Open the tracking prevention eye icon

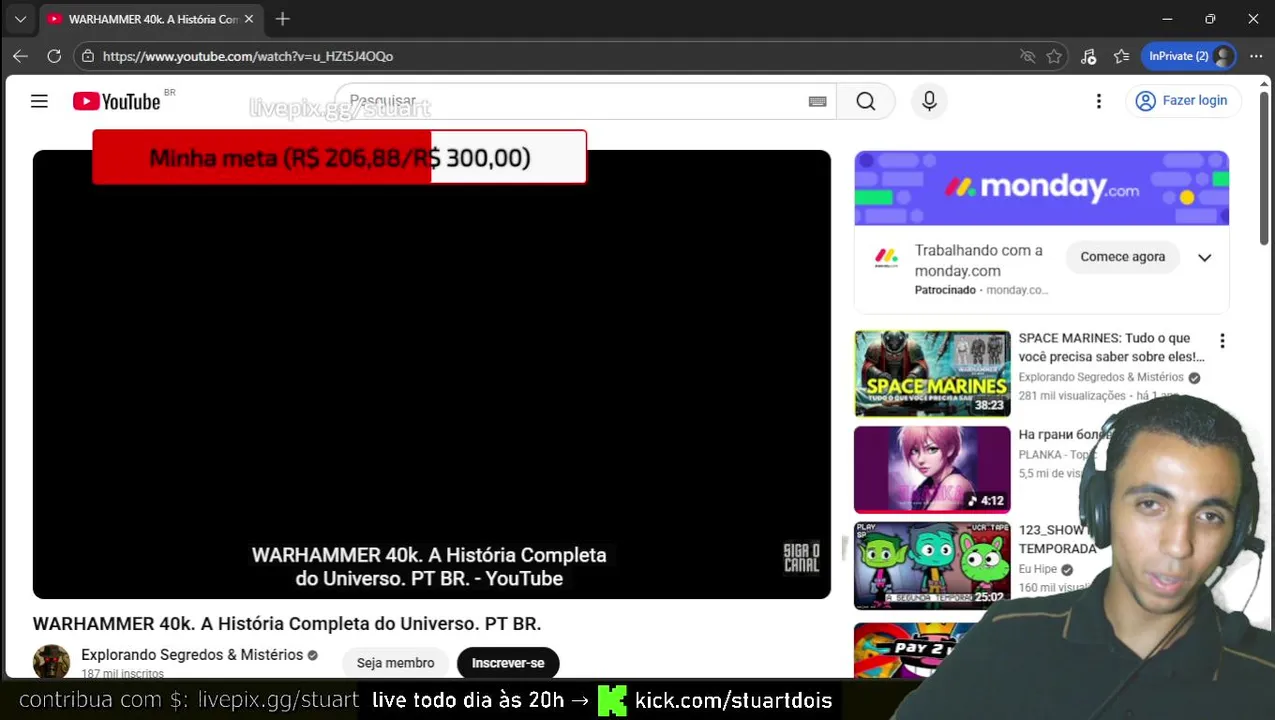click(1027, 56)
